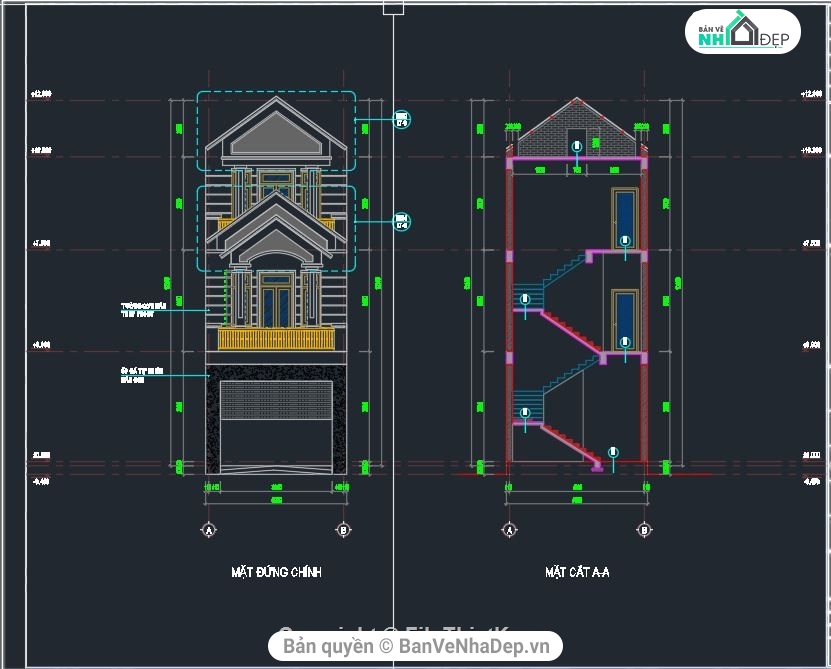Click the Bản Vẽ Nhà Đẹp logo
The width and height of the screenshot is (831, 669).
coord(742,33)
